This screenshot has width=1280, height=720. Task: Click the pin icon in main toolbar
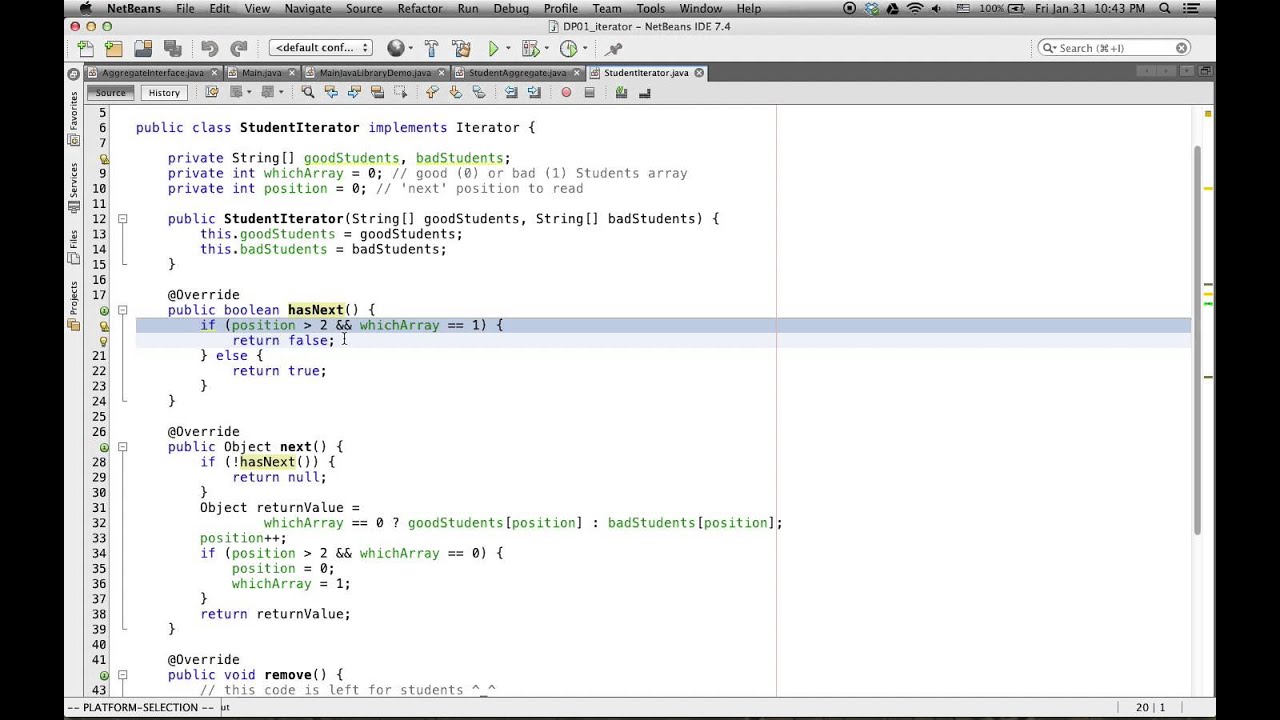tap(614, 48)
